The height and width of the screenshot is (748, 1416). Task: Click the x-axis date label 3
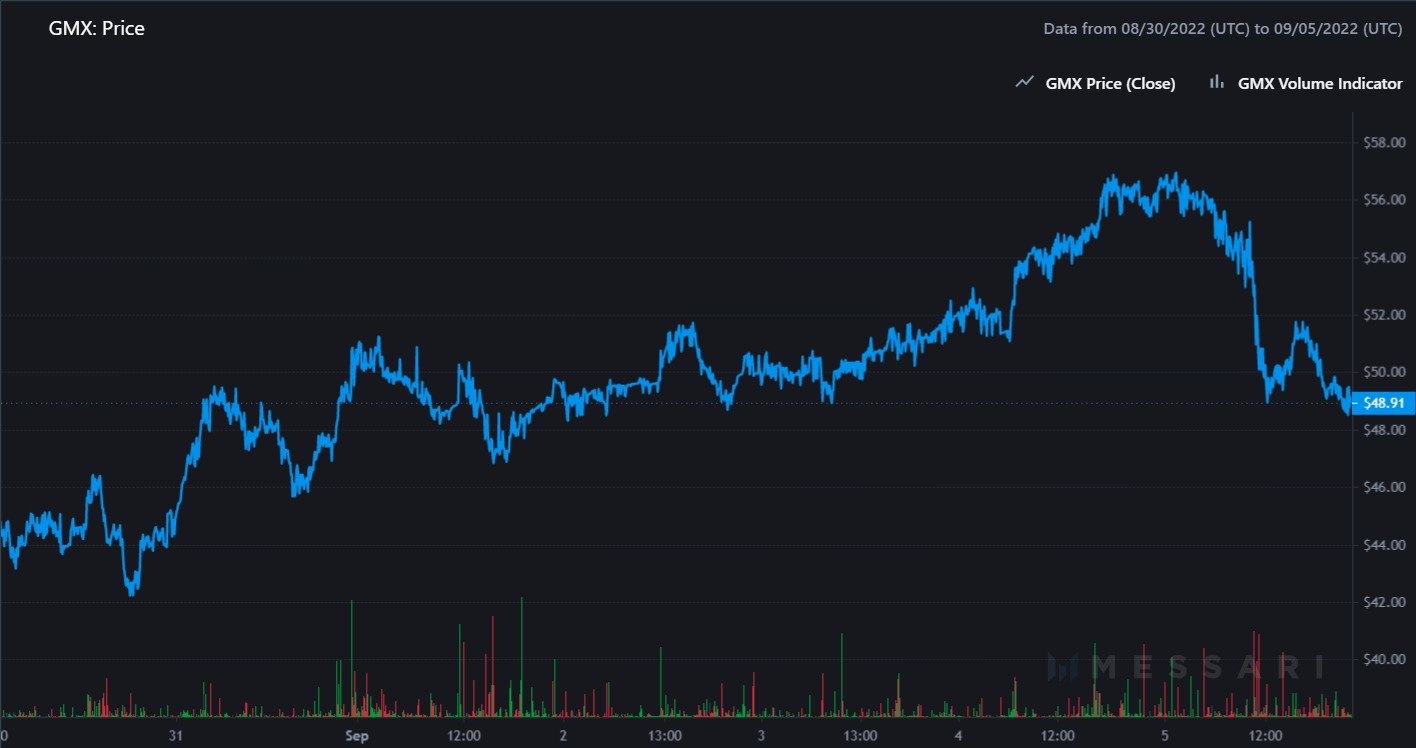click(761, 736)
